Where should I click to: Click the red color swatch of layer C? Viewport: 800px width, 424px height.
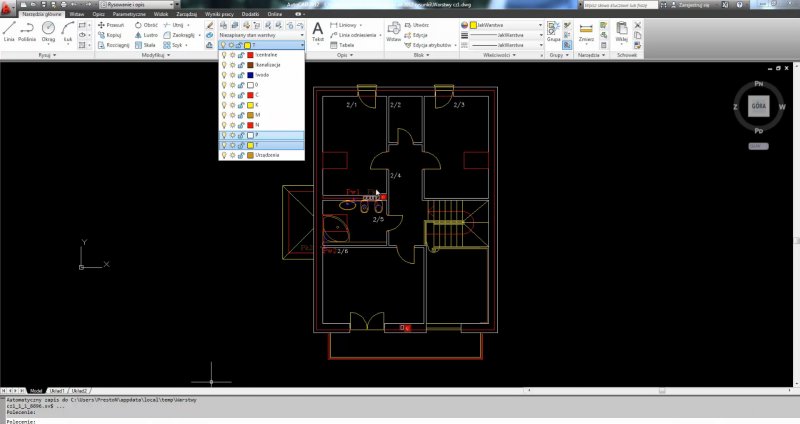coord(250,95)
